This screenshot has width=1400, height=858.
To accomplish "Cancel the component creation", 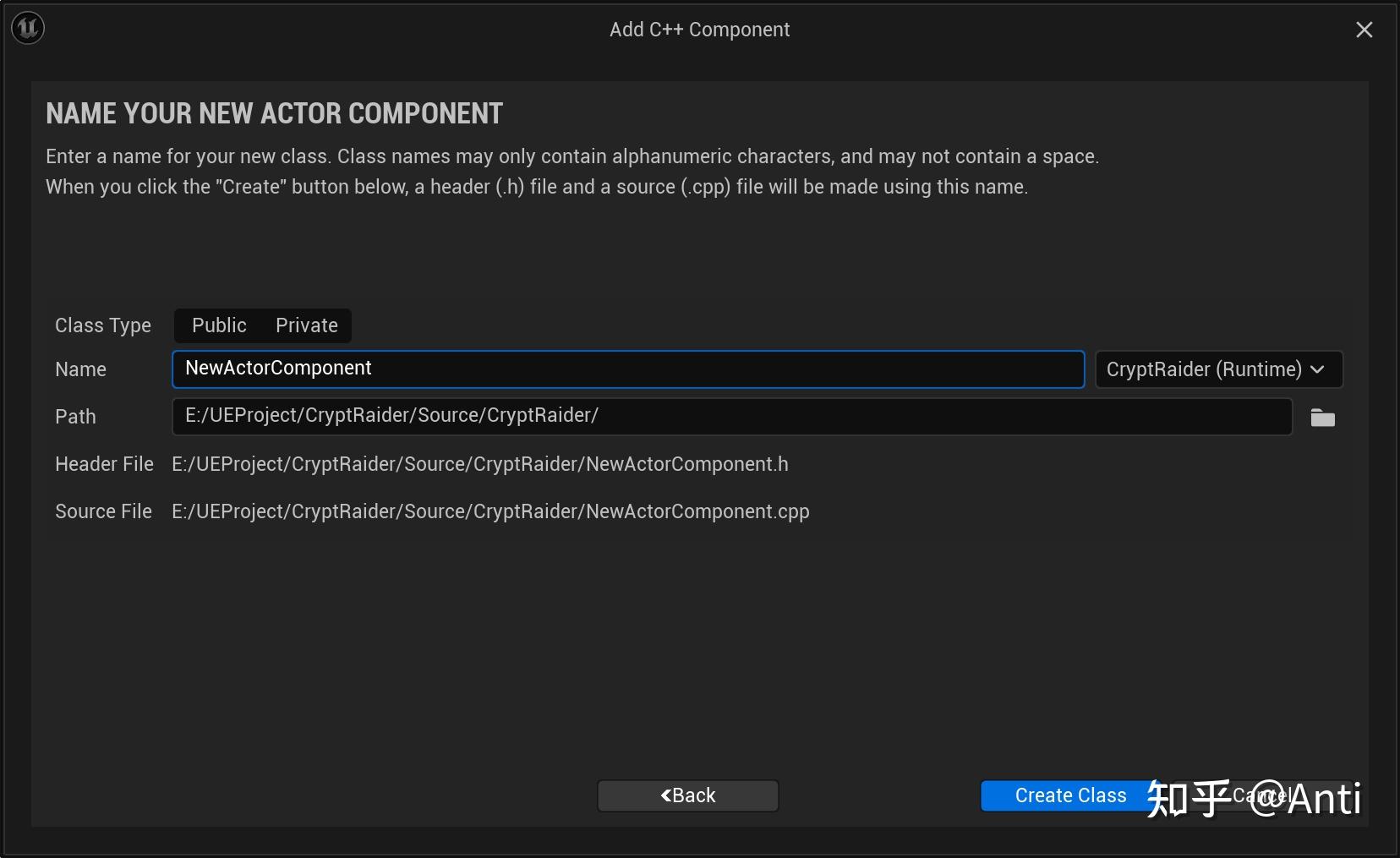I will pos(1260,795).
